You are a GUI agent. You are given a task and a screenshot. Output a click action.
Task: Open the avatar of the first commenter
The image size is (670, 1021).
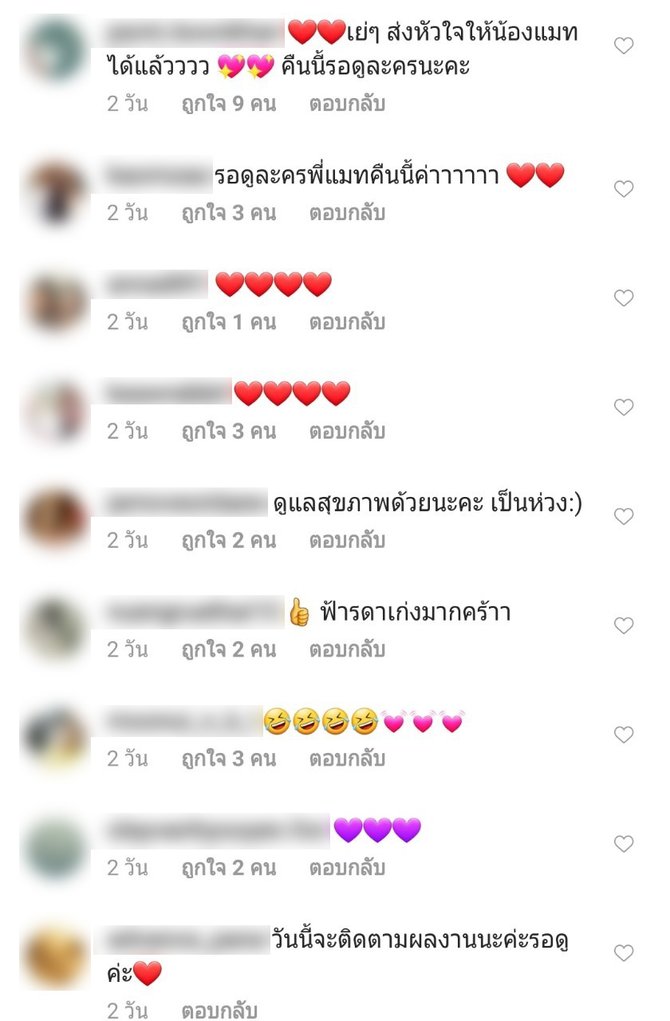point(55,50)
